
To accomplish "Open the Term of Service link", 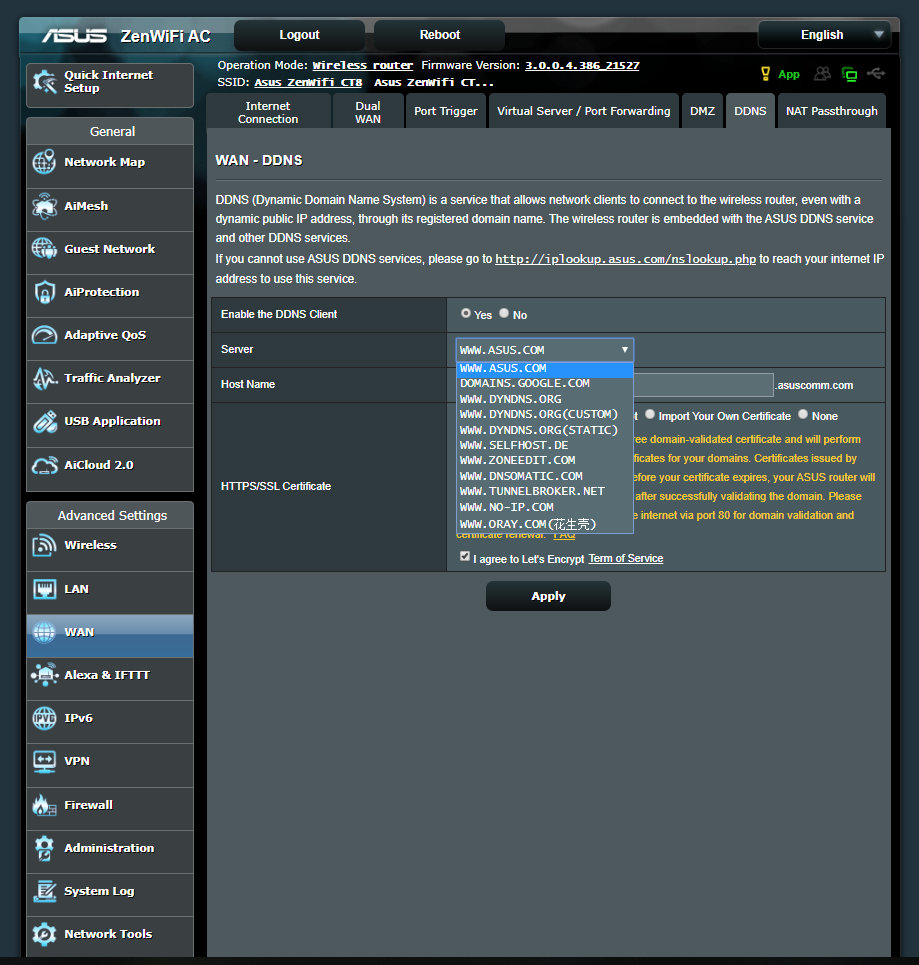I will point(625,558).
